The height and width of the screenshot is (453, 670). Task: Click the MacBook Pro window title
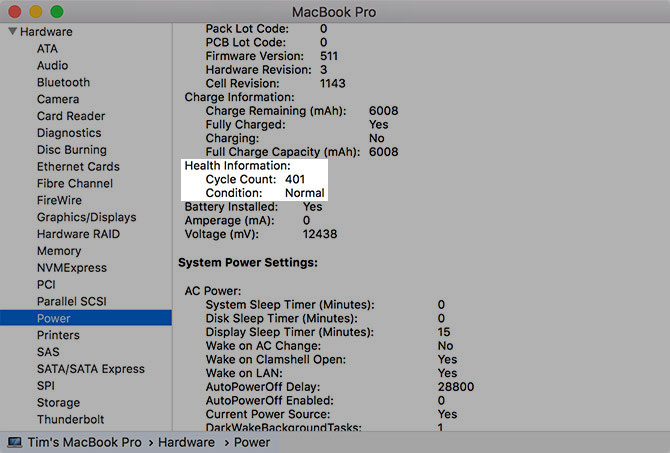pos(334,12)
